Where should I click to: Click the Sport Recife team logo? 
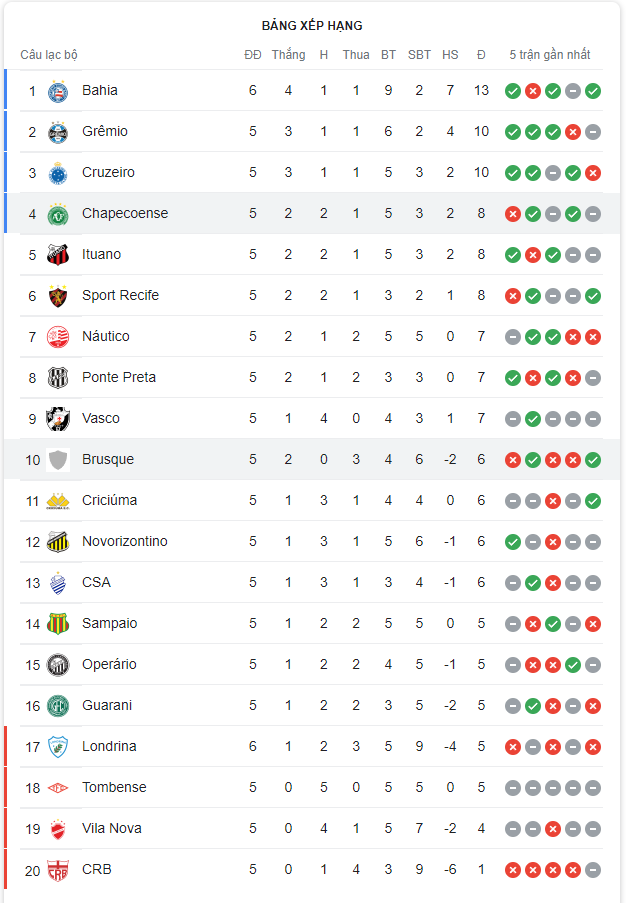[57, 296]
